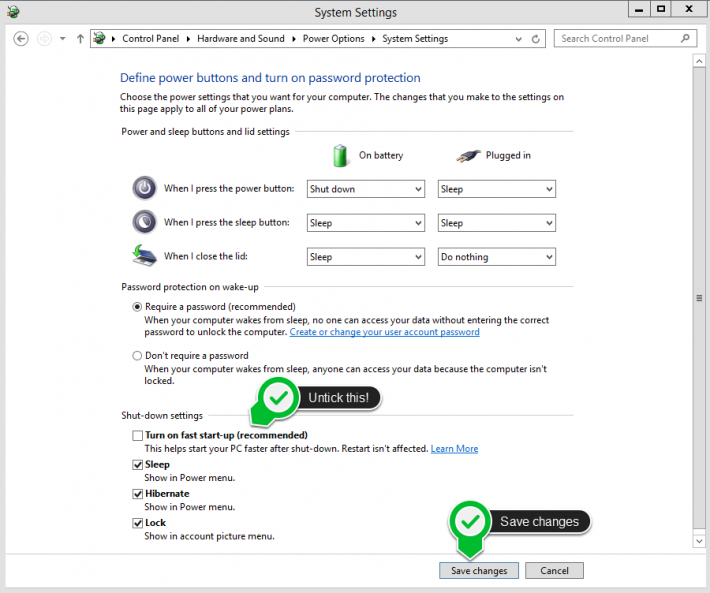Click 'Define power buttons' heading text
This screenshot has height=593, width=710.
[x=270, y=78]
